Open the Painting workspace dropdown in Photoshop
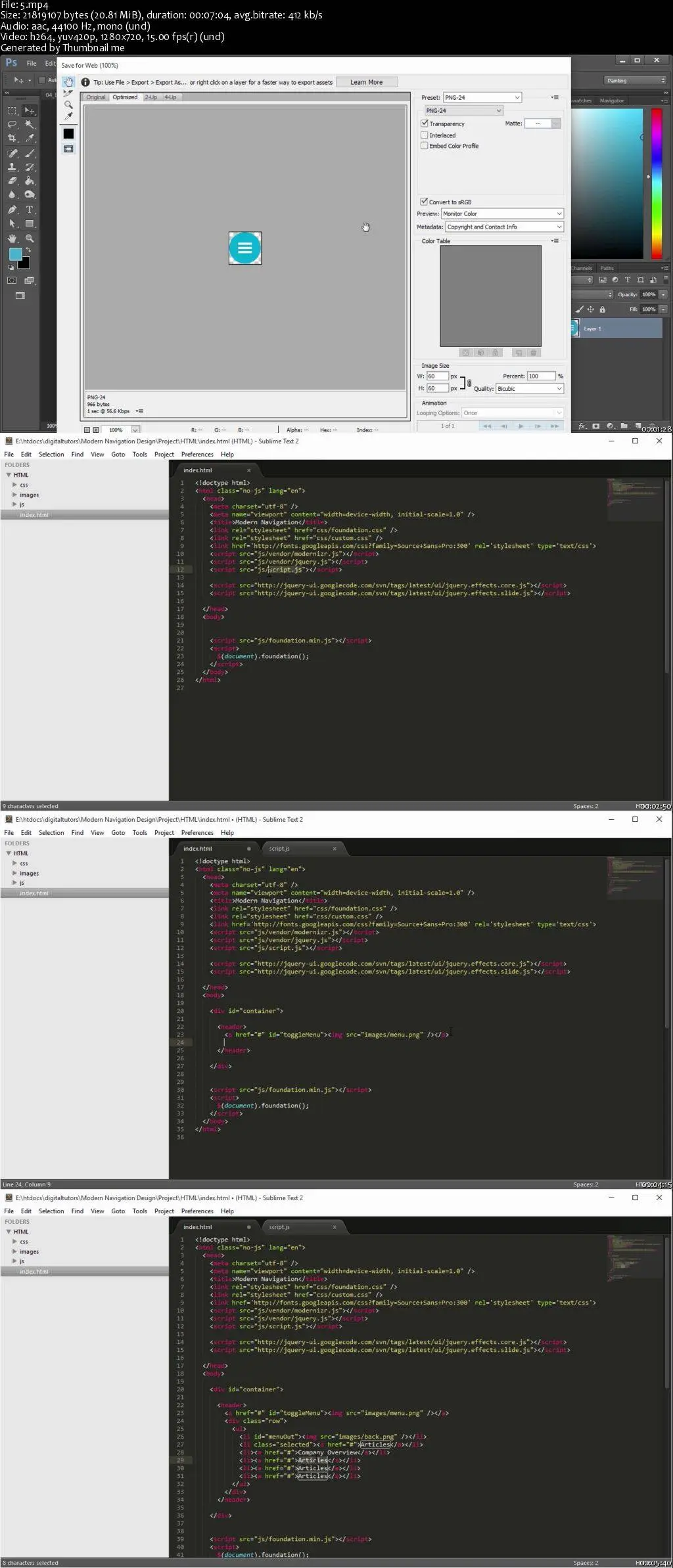The width and height of the screenshot is (673, 1568). click(636, 80)
